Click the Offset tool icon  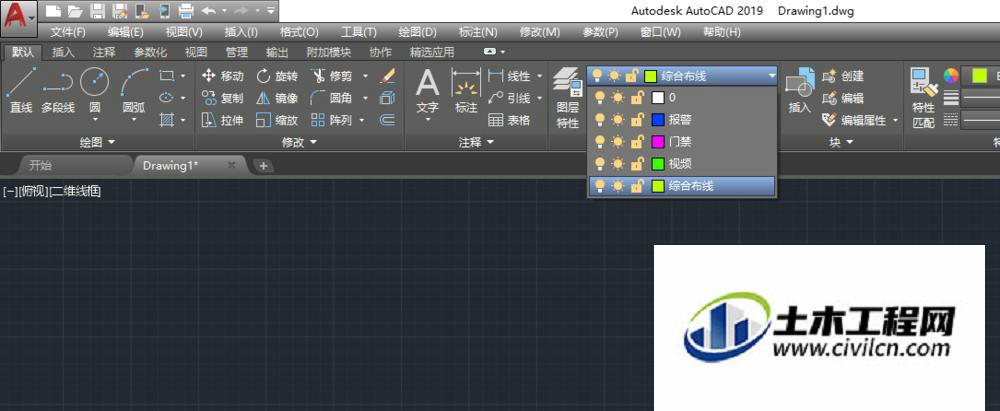click(x=386, y=120)
